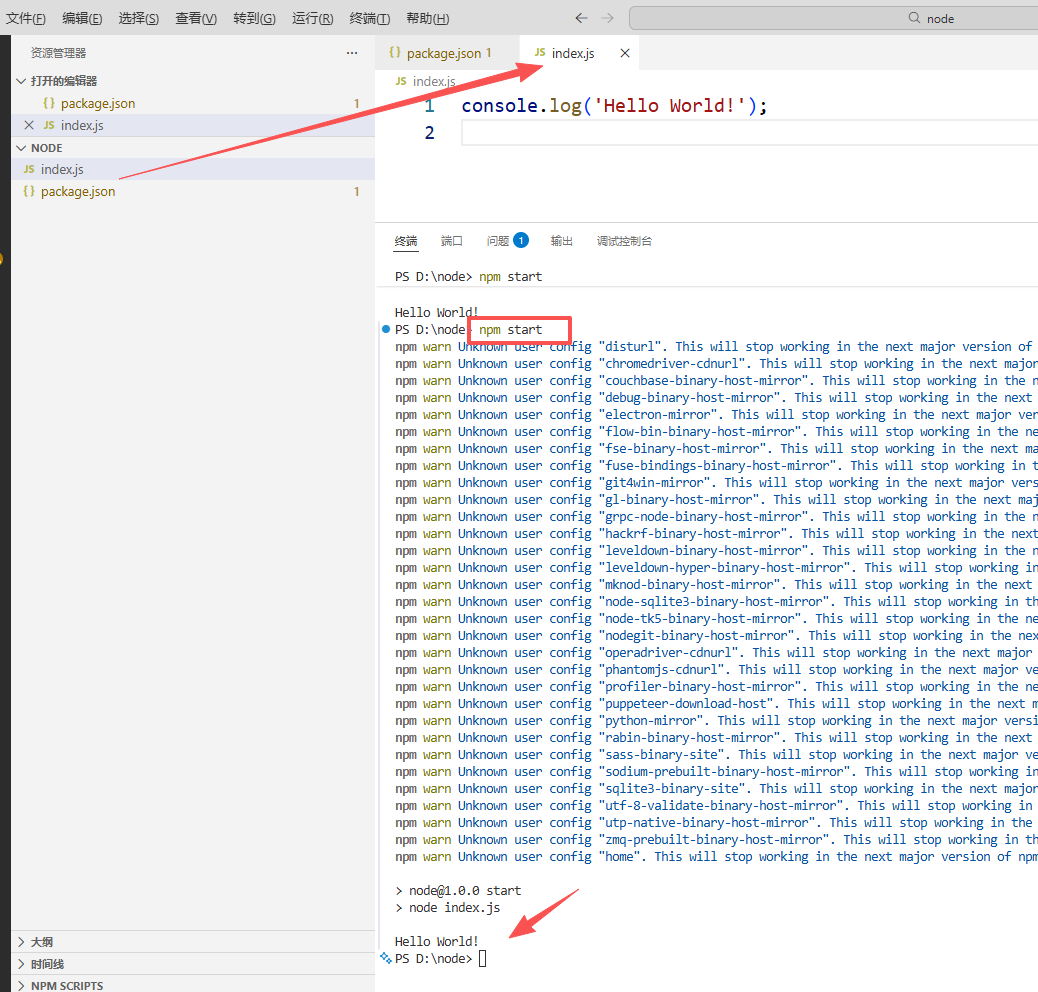Screen dimensions: 1038x992
Task: Click the package.json braces icon in NODE folder
Action: (x=29, y=191)
